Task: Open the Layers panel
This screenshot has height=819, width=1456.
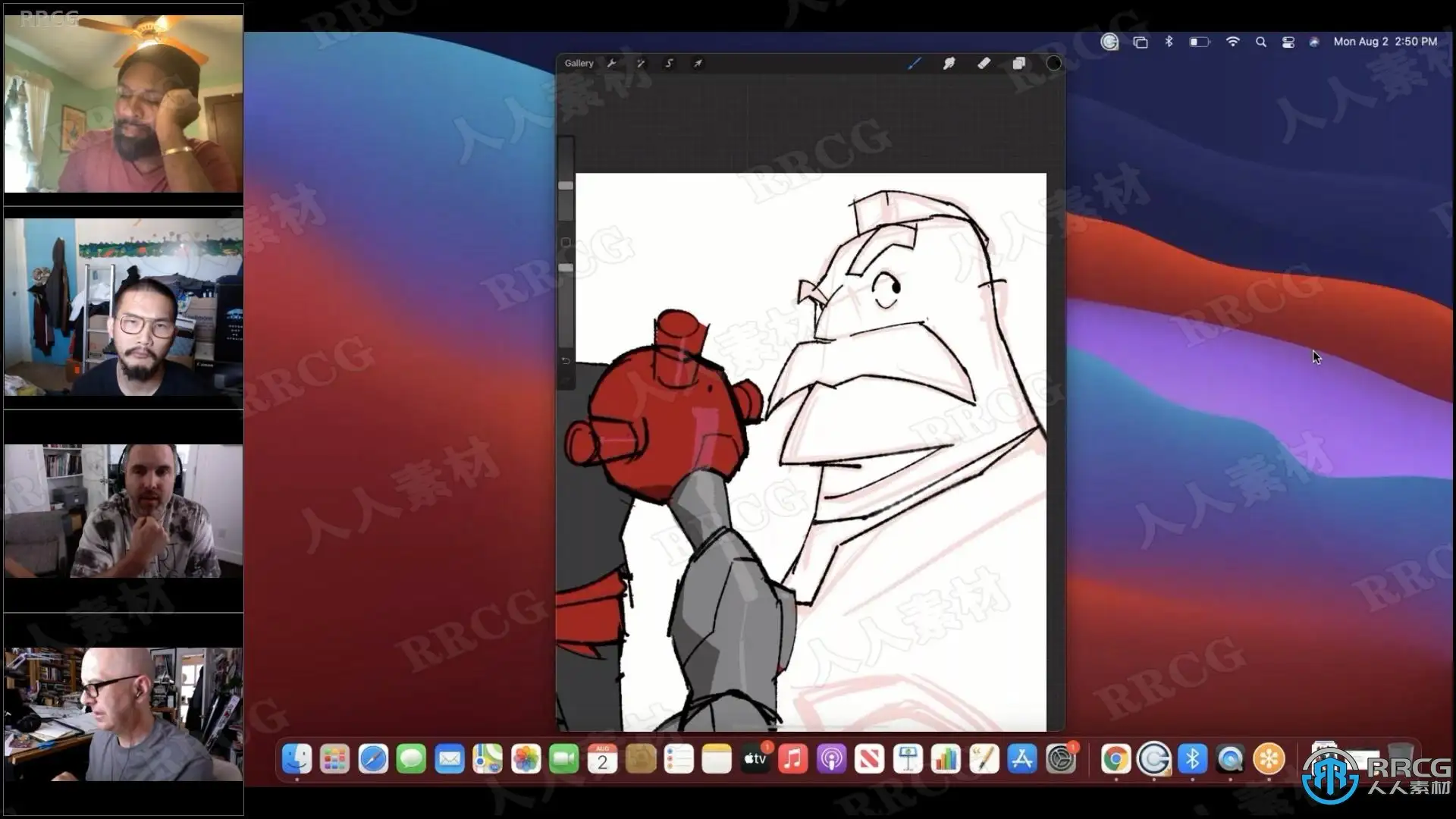Action: (1018, 64)
